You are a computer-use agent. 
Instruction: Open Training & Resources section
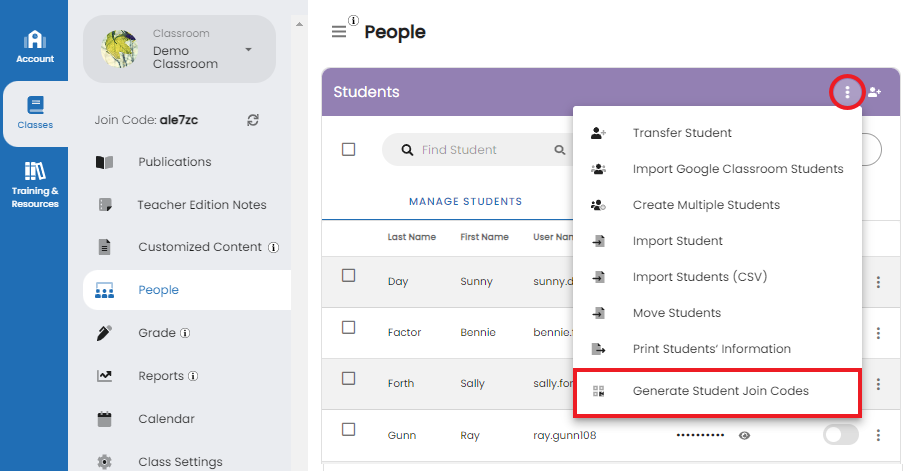(35, 185)
